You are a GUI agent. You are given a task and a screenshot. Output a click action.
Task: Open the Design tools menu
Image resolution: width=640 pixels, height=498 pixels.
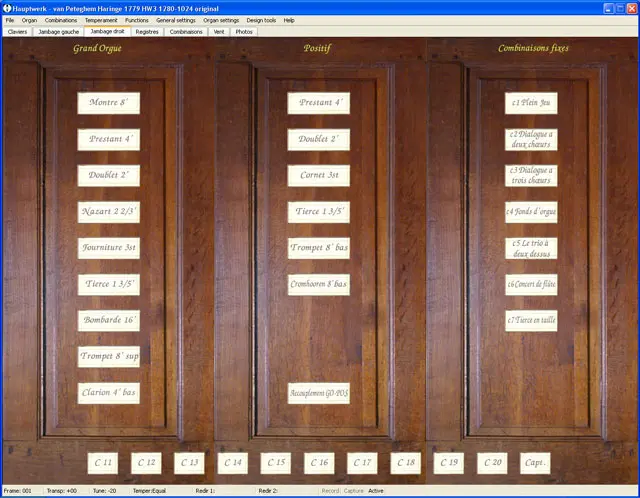[x=261, y=20]
